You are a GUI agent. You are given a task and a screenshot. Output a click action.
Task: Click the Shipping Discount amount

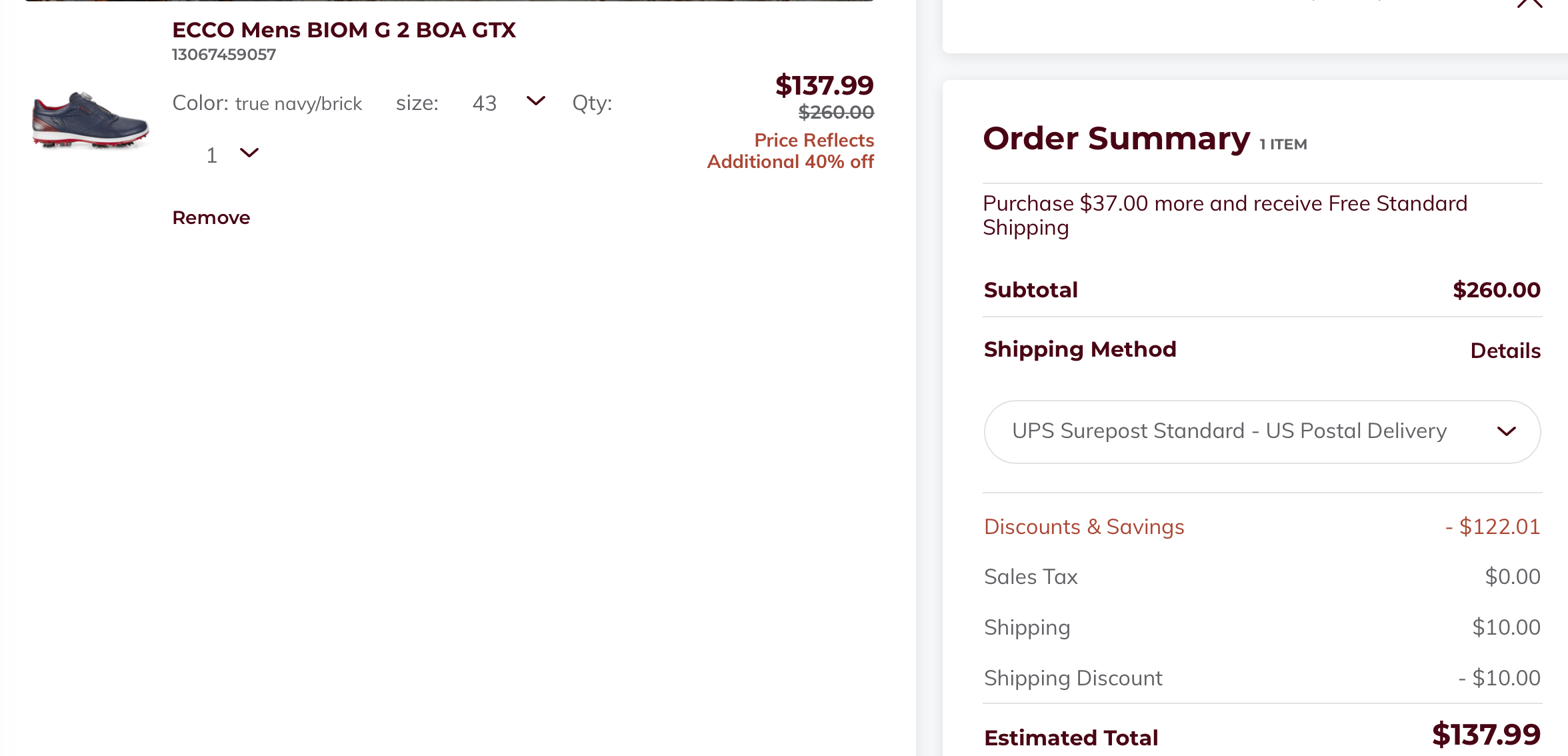1499,678
